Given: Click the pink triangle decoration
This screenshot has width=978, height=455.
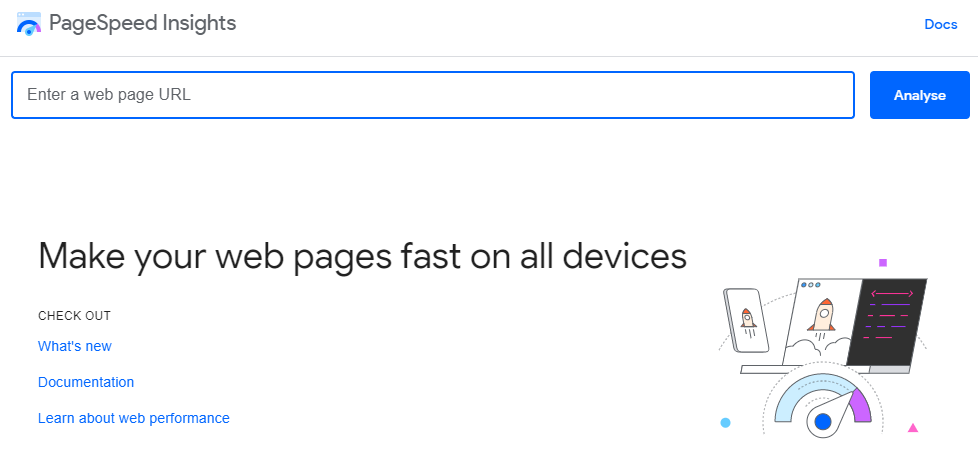Looking at the screenshot, I should [912, 428].
